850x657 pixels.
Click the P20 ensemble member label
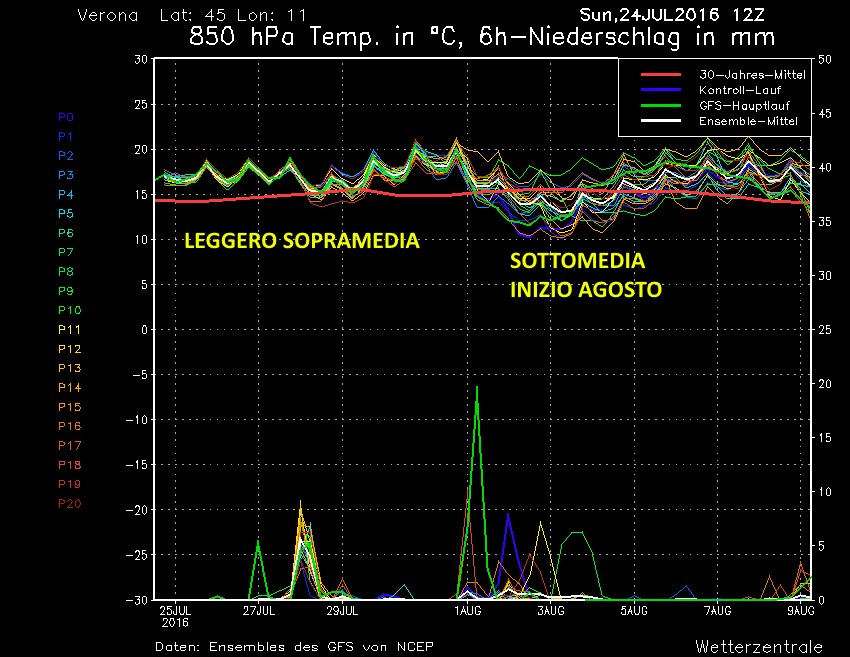[x=69, y=504]
